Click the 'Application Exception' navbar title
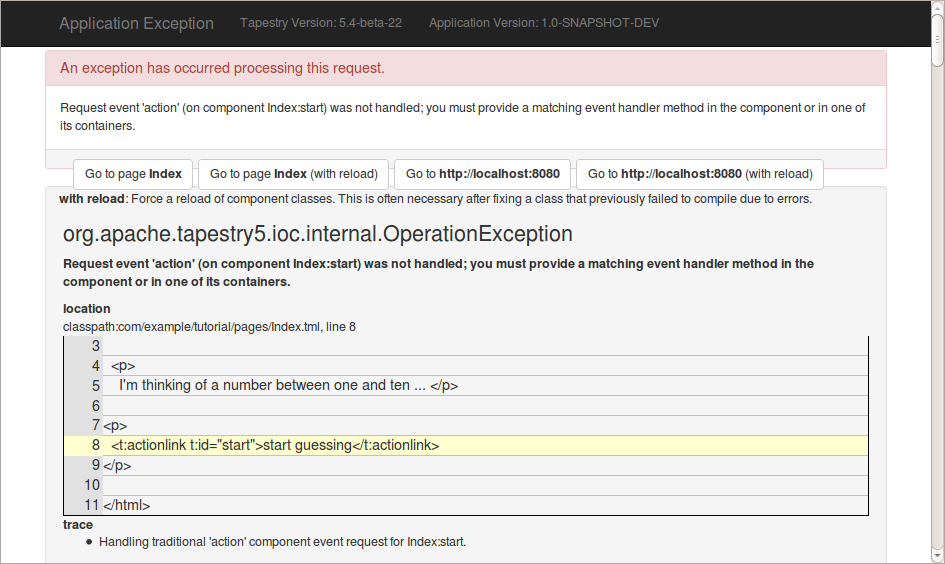 [136, 24]
